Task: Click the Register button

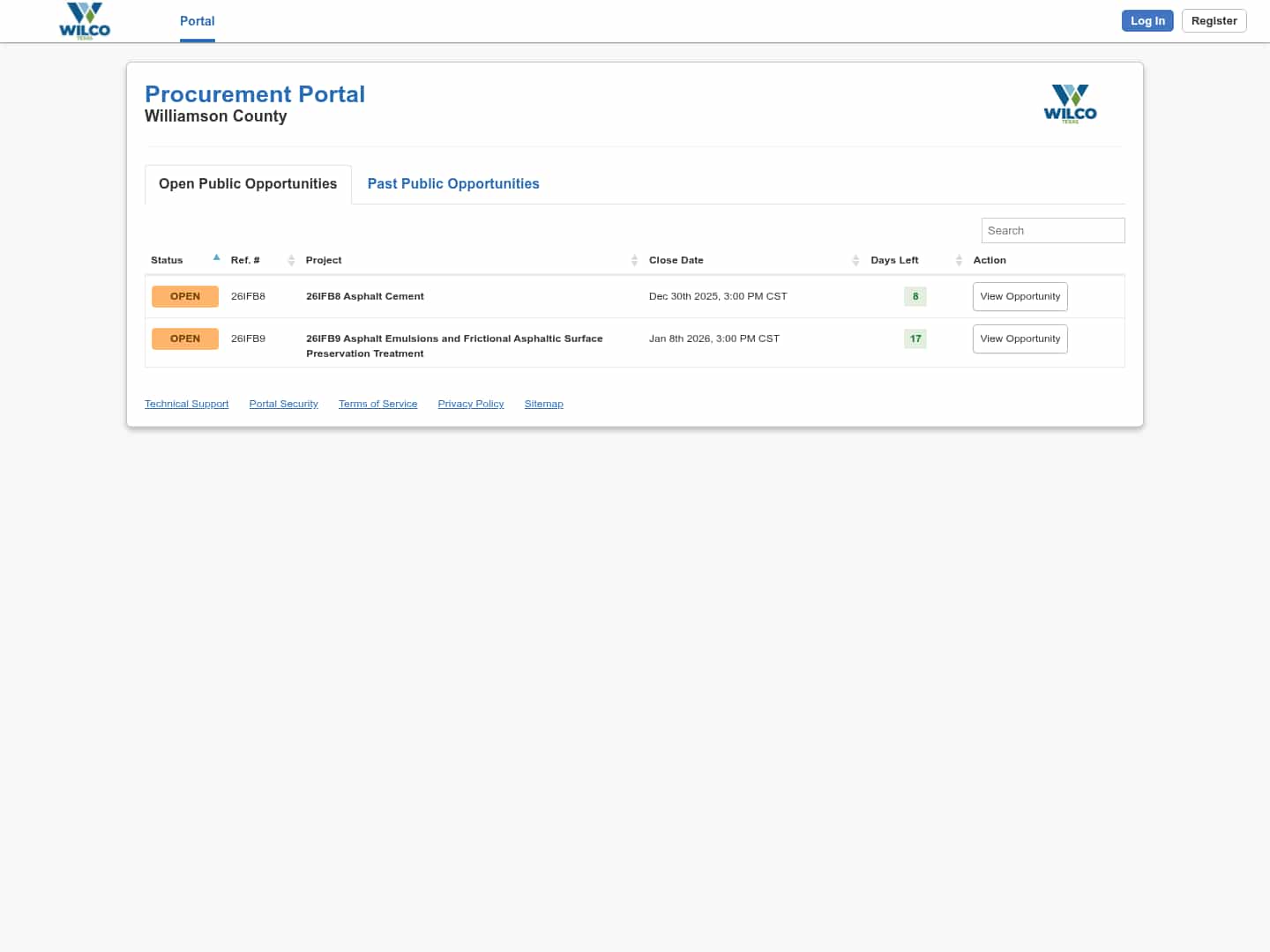Action: click(1214, 20)
